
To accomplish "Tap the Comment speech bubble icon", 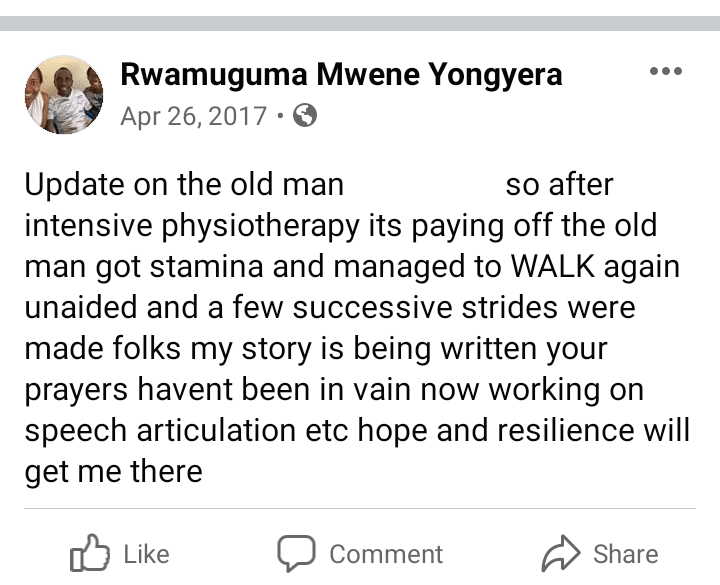I will (296, 554).
